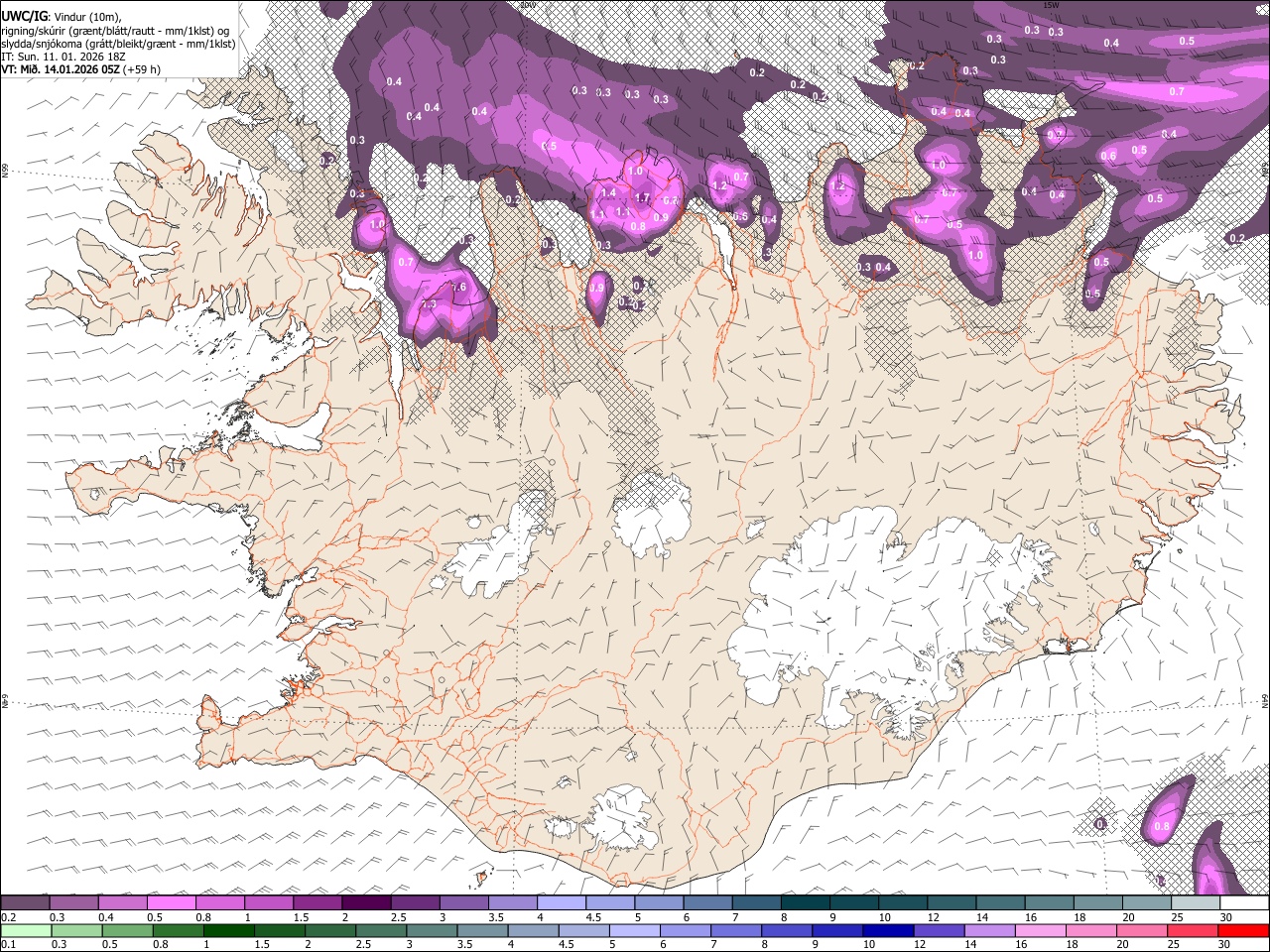Click the 'slydda/snjókoma' legend description line

pyautogui.click(x=119, y=44)
